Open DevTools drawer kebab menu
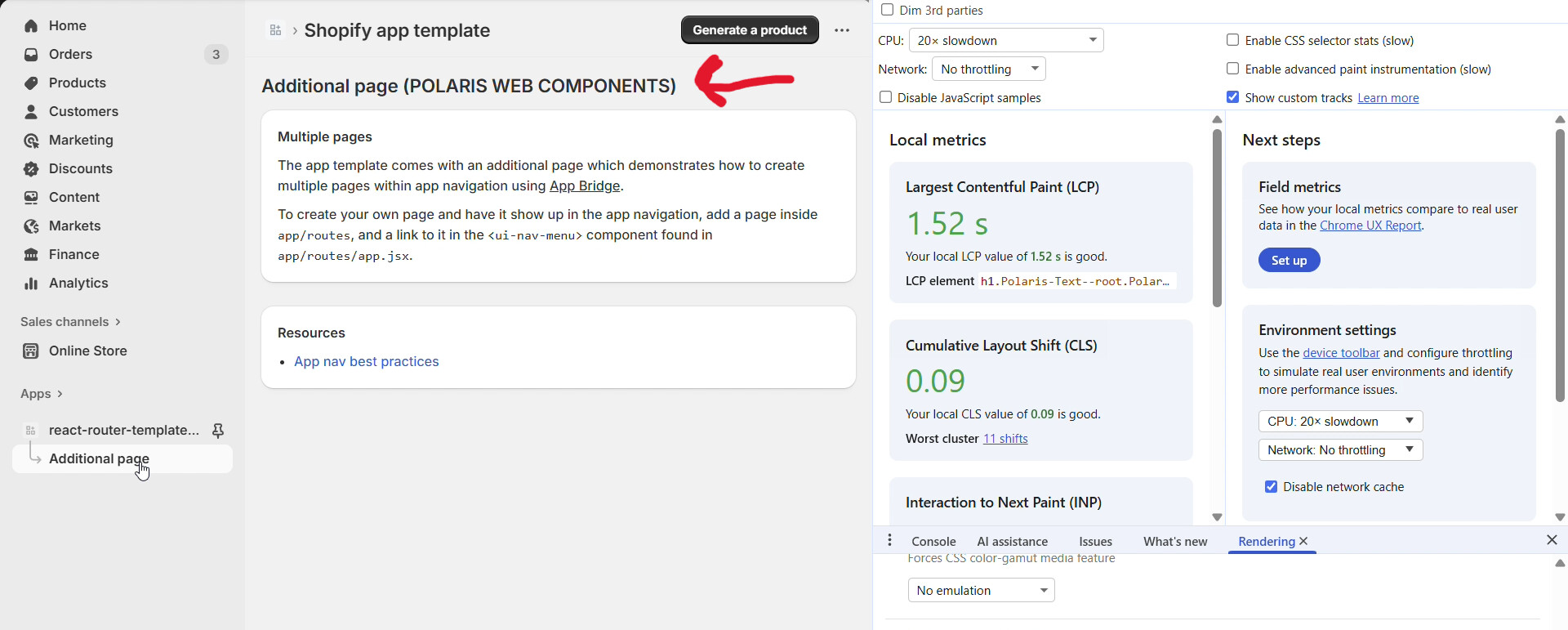This screenshot has width=1568, height=630. pos(890,540)
